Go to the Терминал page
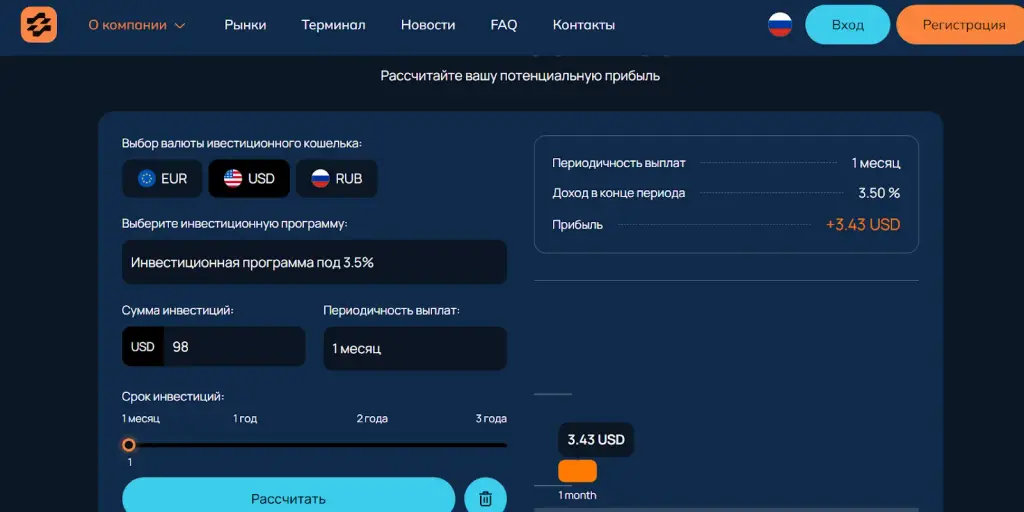This screenshot has width=1024, height=512. (x=333, y=25)
